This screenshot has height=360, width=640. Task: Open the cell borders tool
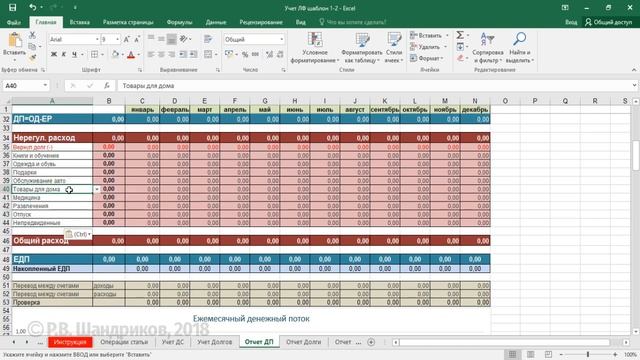95,54
